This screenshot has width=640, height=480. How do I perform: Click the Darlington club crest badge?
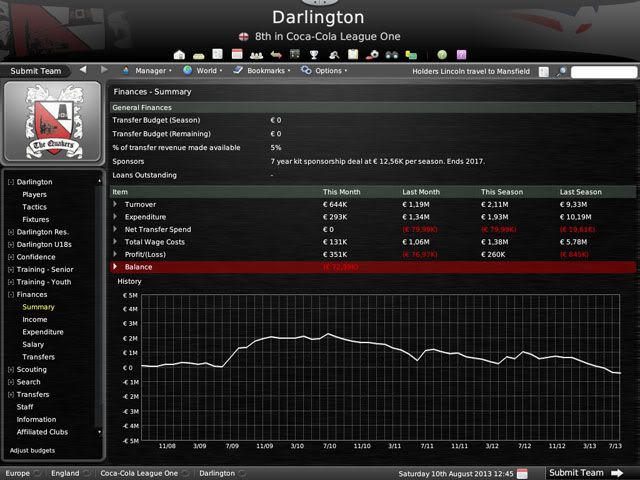[53, 122]
